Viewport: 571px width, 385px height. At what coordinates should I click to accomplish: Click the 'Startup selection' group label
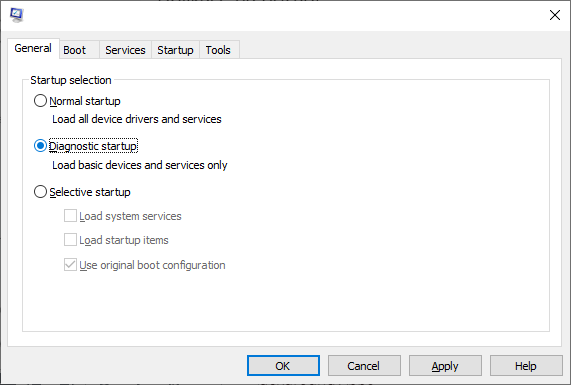[71, 80]
